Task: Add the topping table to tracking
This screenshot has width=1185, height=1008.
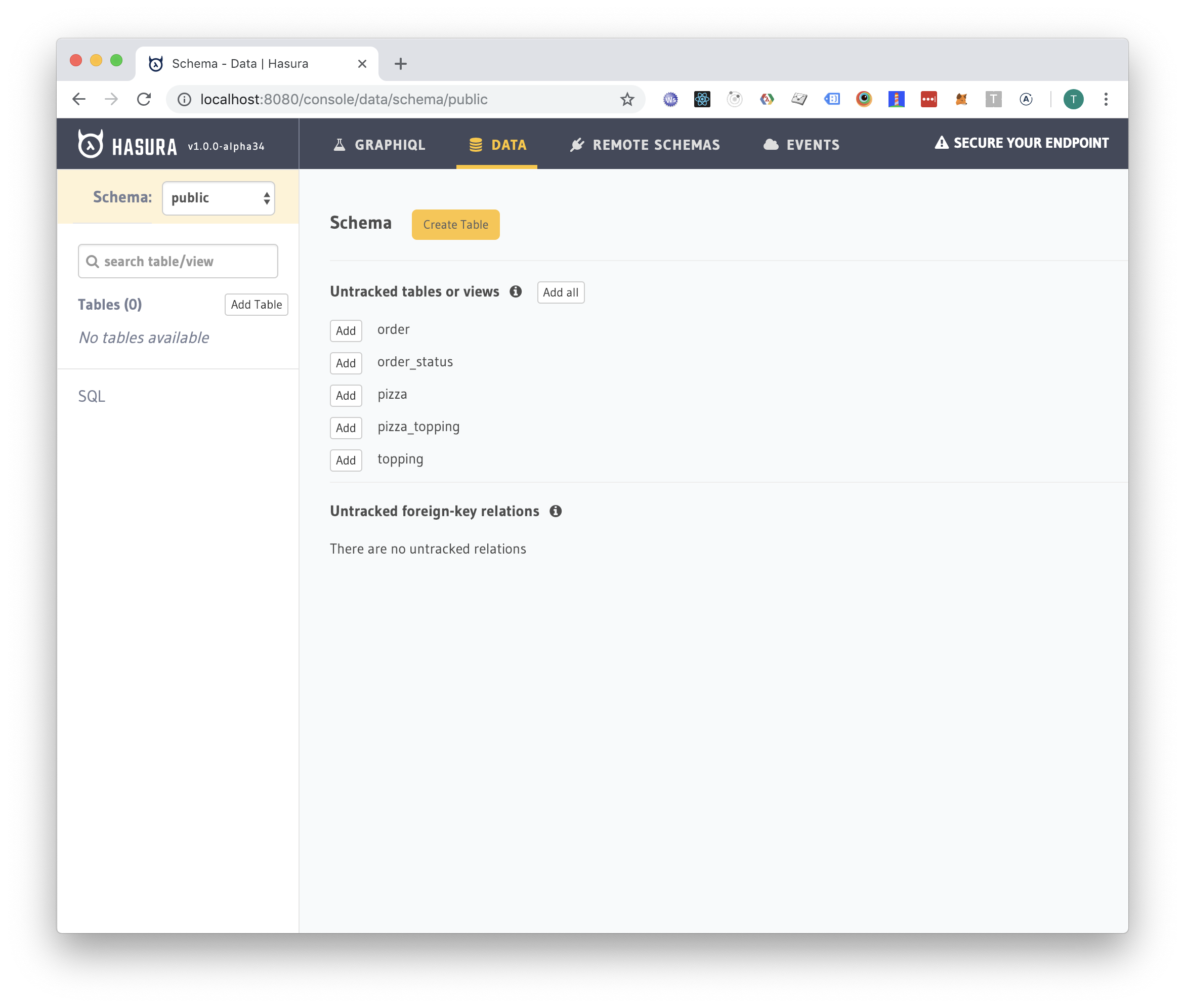Action: [346, 459]
